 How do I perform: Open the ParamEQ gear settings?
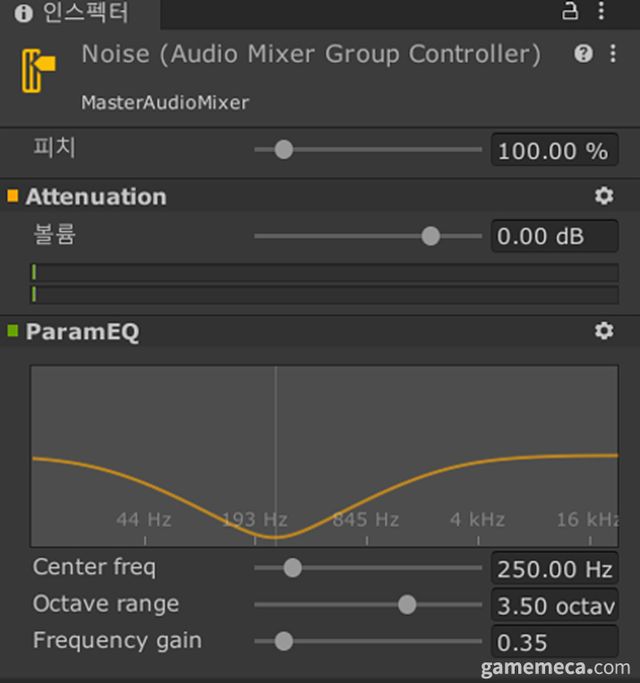tap(604, 330)
